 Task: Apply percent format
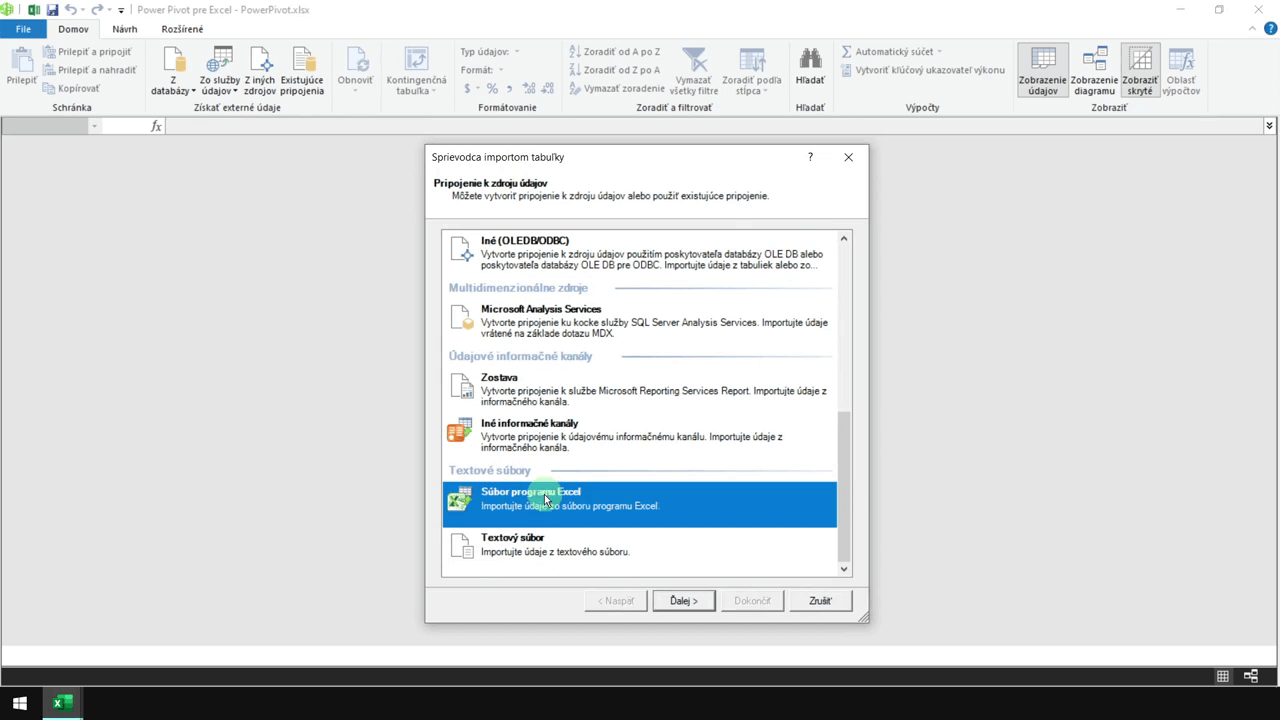pyautogui.click(x=491, y=89)
